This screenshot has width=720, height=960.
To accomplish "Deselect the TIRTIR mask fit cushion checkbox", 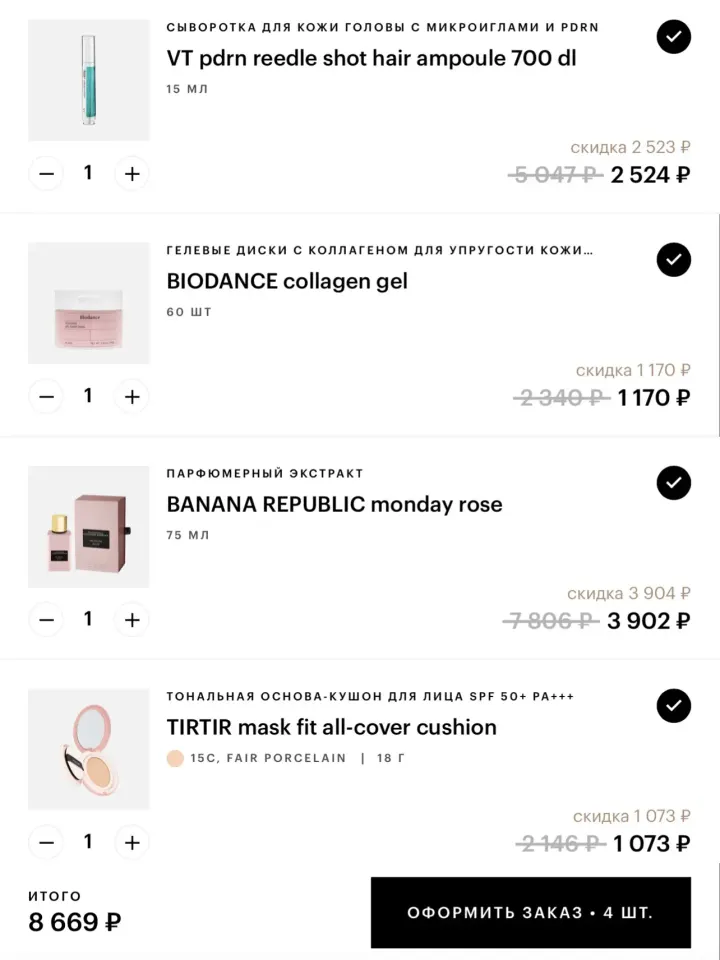I will (x=673, y=705).
